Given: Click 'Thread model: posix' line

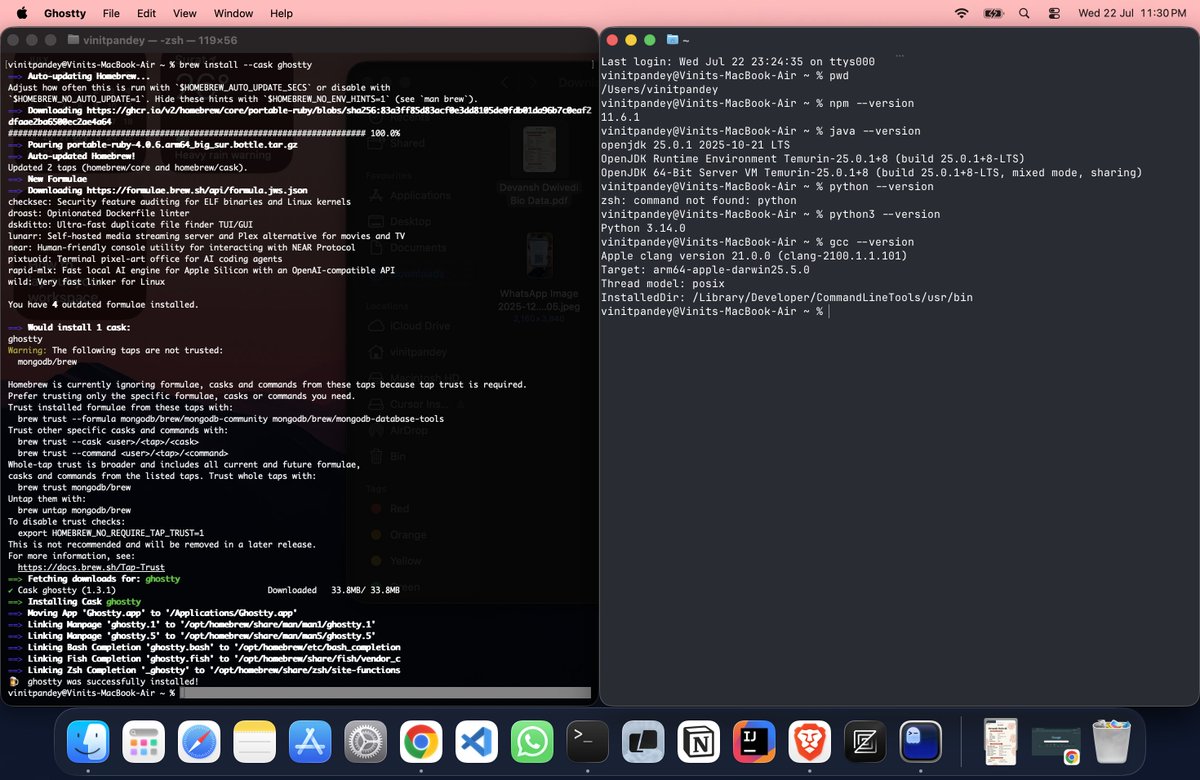Looking at the screenshot, I should (x=663, y=284).
